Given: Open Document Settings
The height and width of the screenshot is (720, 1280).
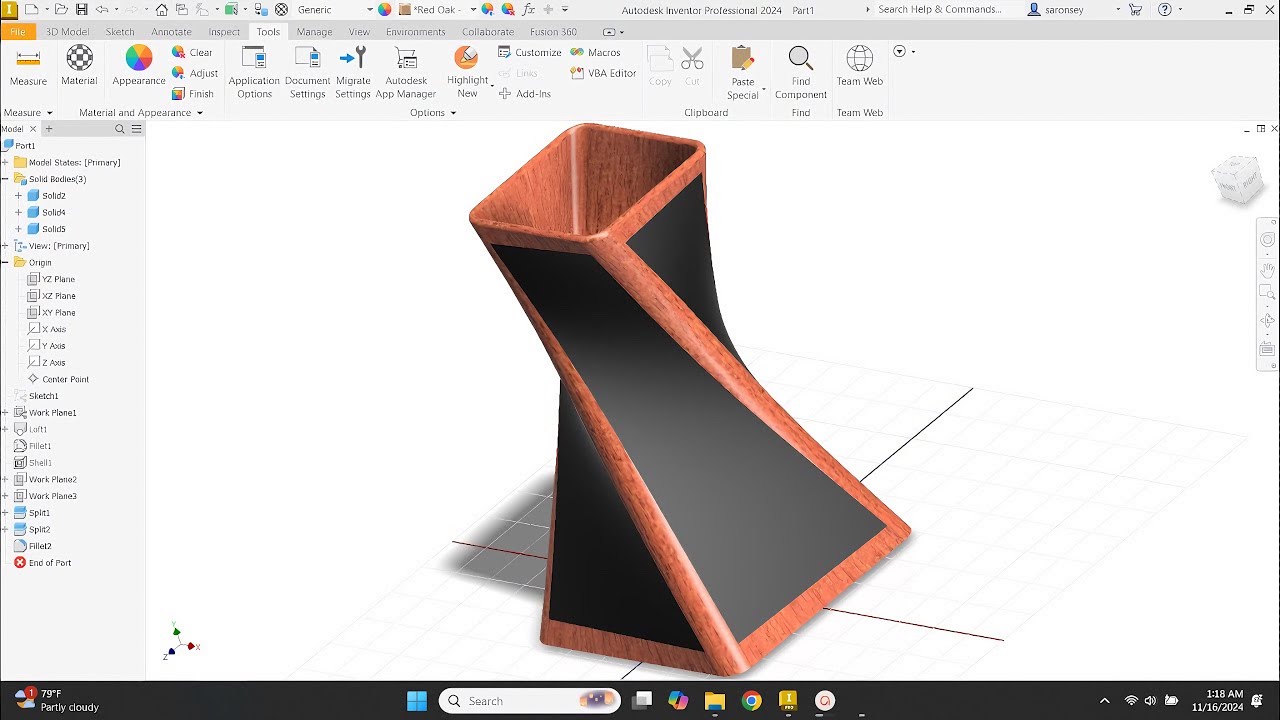Looking at the screenshot, I should [x=307, y=73].
